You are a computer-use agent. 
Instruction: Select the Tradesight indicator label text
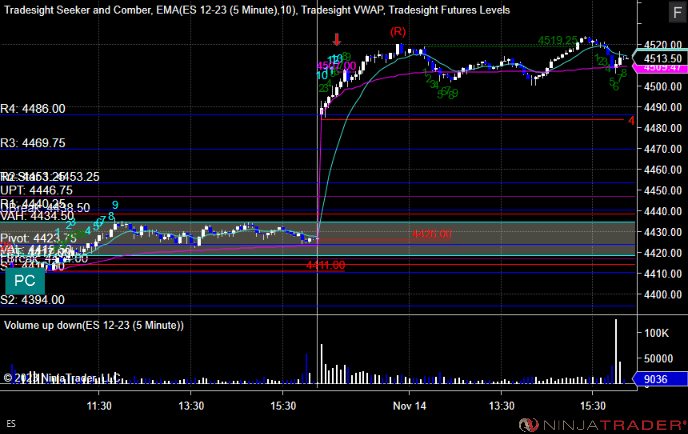(x=257, y=10)
